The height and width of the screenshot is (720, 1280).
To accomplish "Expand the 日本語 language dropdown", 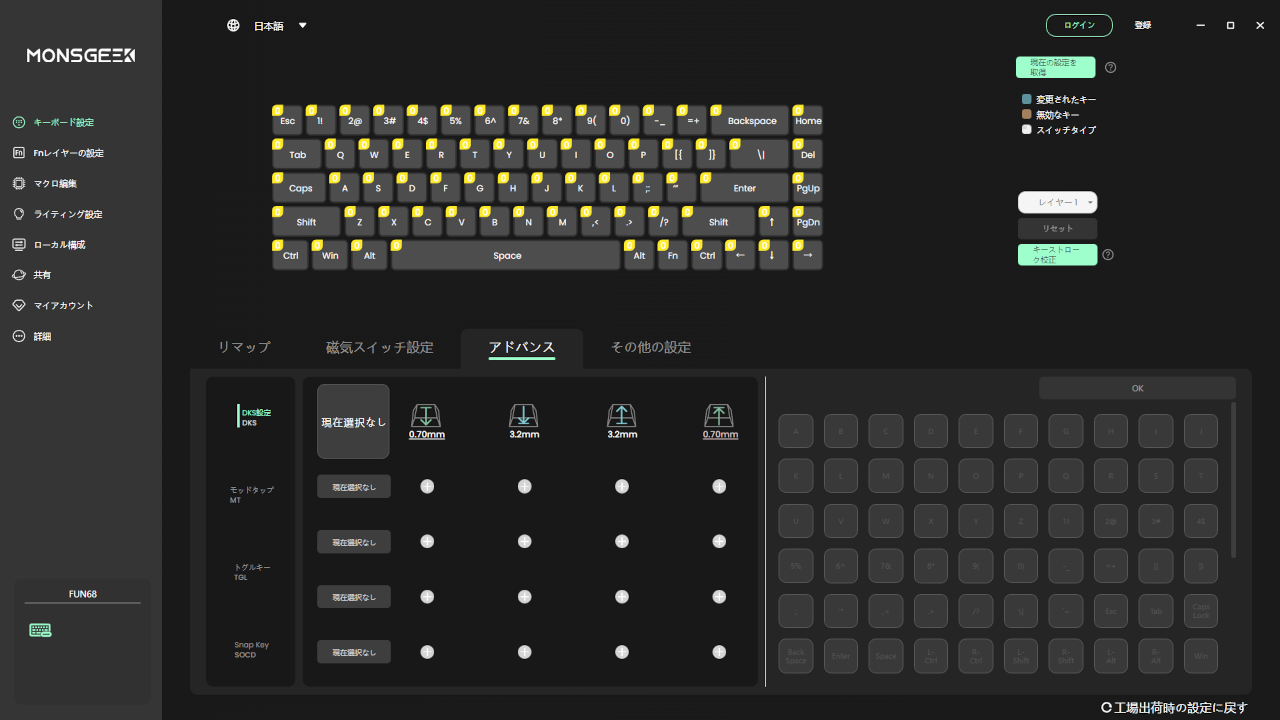I will pos(303,26).
